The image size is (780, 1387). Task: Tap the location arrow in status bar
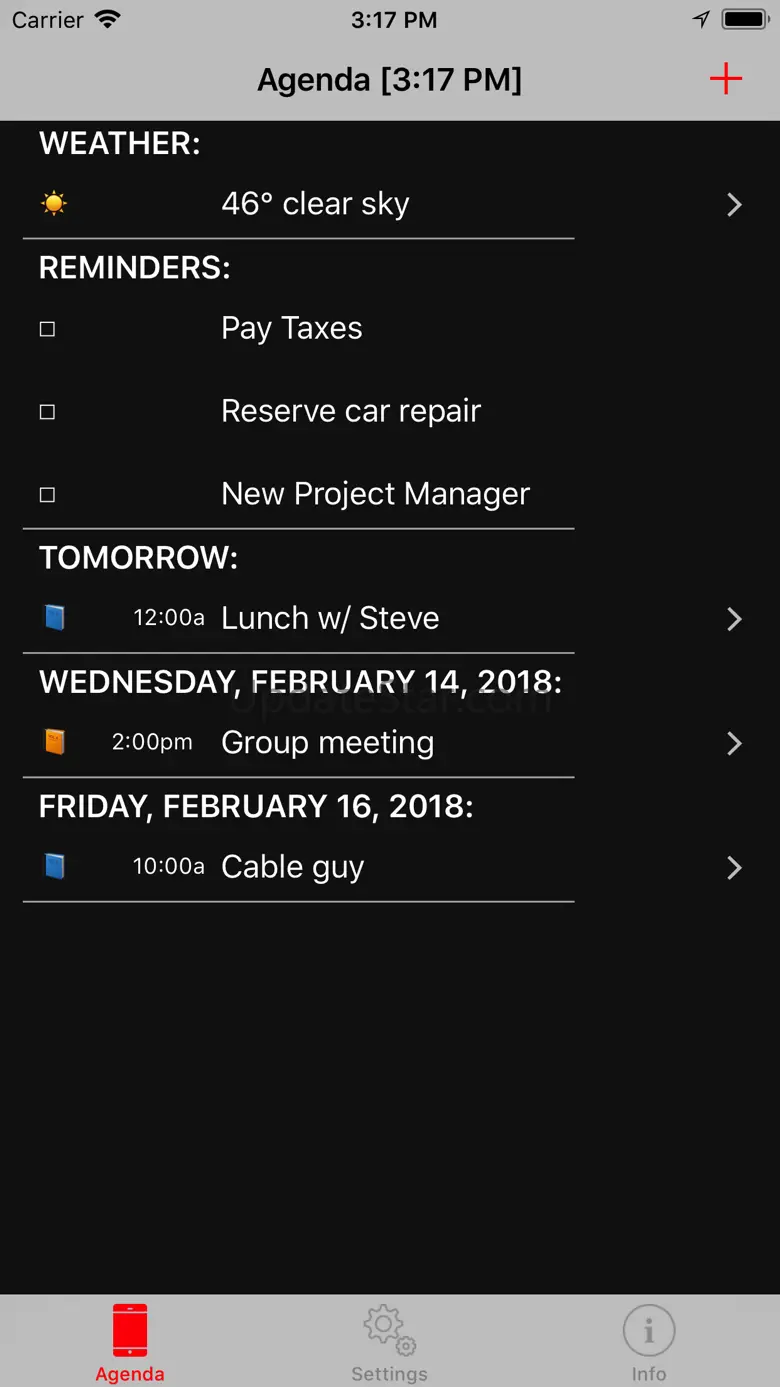(702, 20)
